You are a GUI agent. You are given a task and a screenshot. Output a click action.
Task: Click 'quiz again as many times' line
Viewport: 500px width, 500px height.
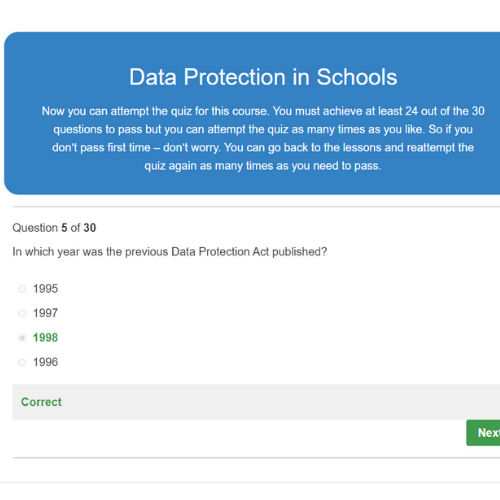pyautogui.click(x=263, y=166)
